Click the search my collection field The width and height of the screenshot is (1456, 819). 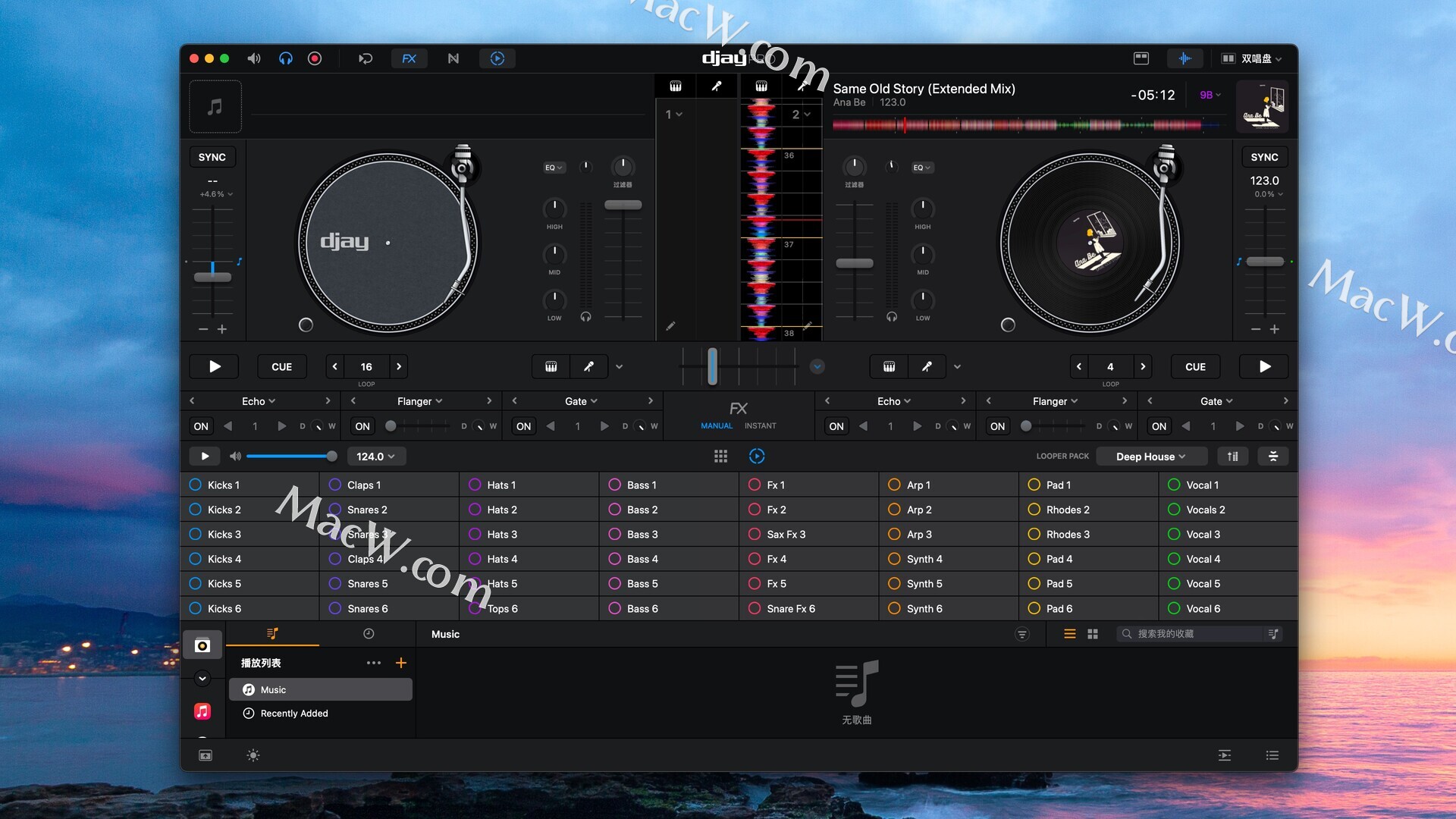[x=1197, y=634]
